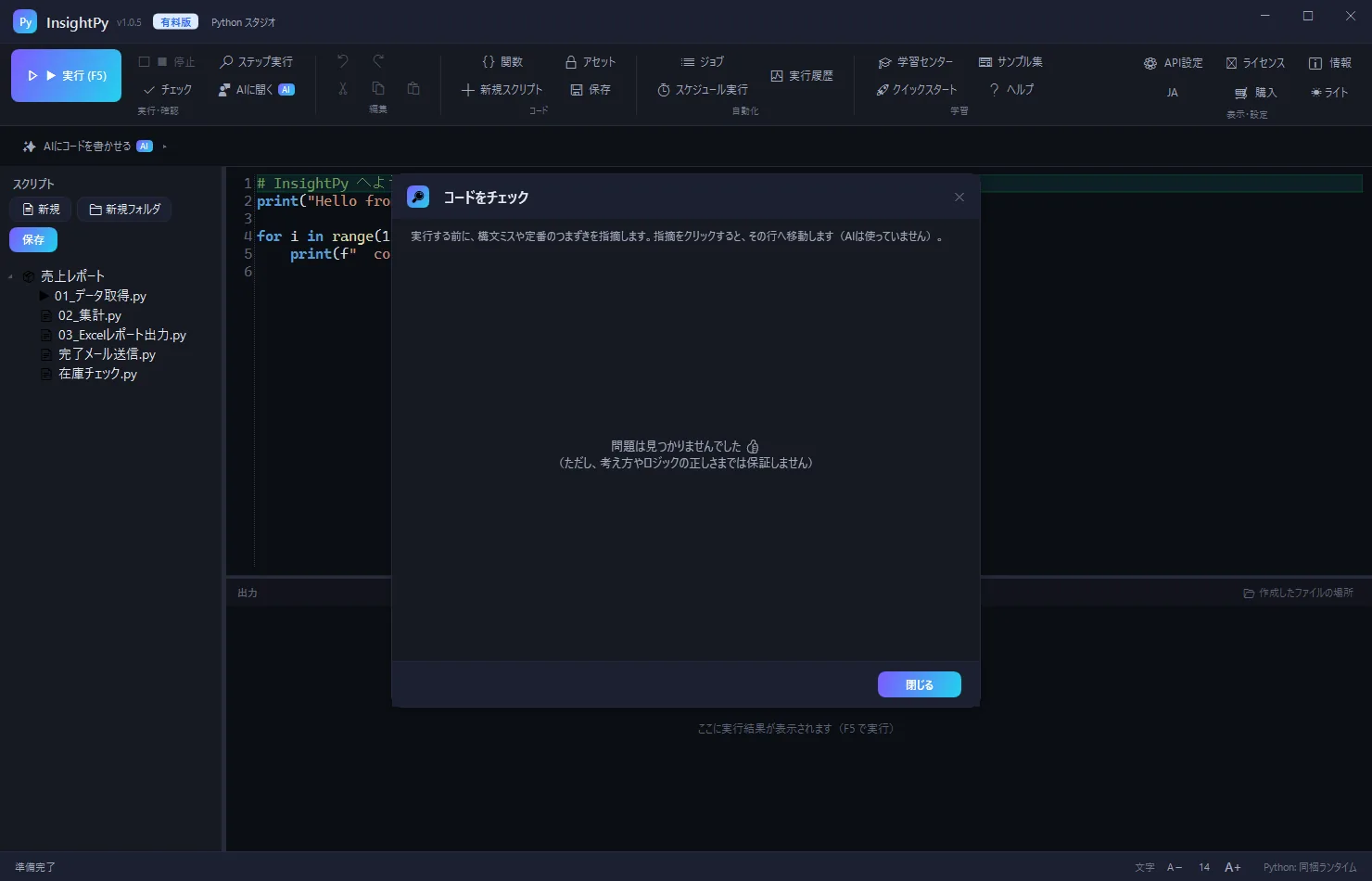Select the 売上レポート folder
The image size is (1372, 881).
(72, 276)
